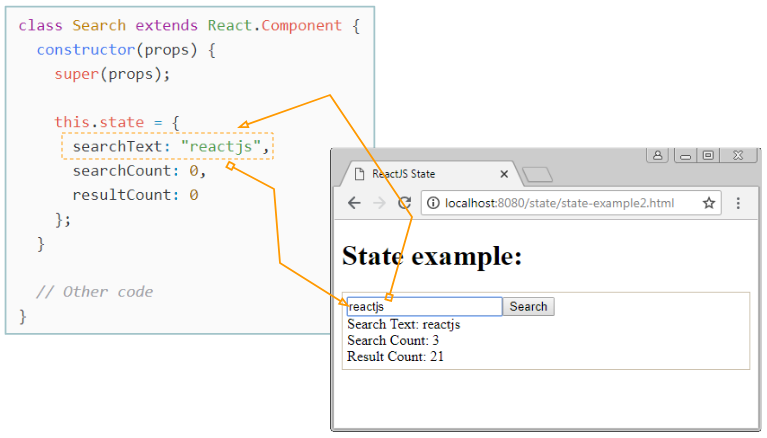Click the Search button
This screenshot has width=767, height=438.
click(528, 306)
